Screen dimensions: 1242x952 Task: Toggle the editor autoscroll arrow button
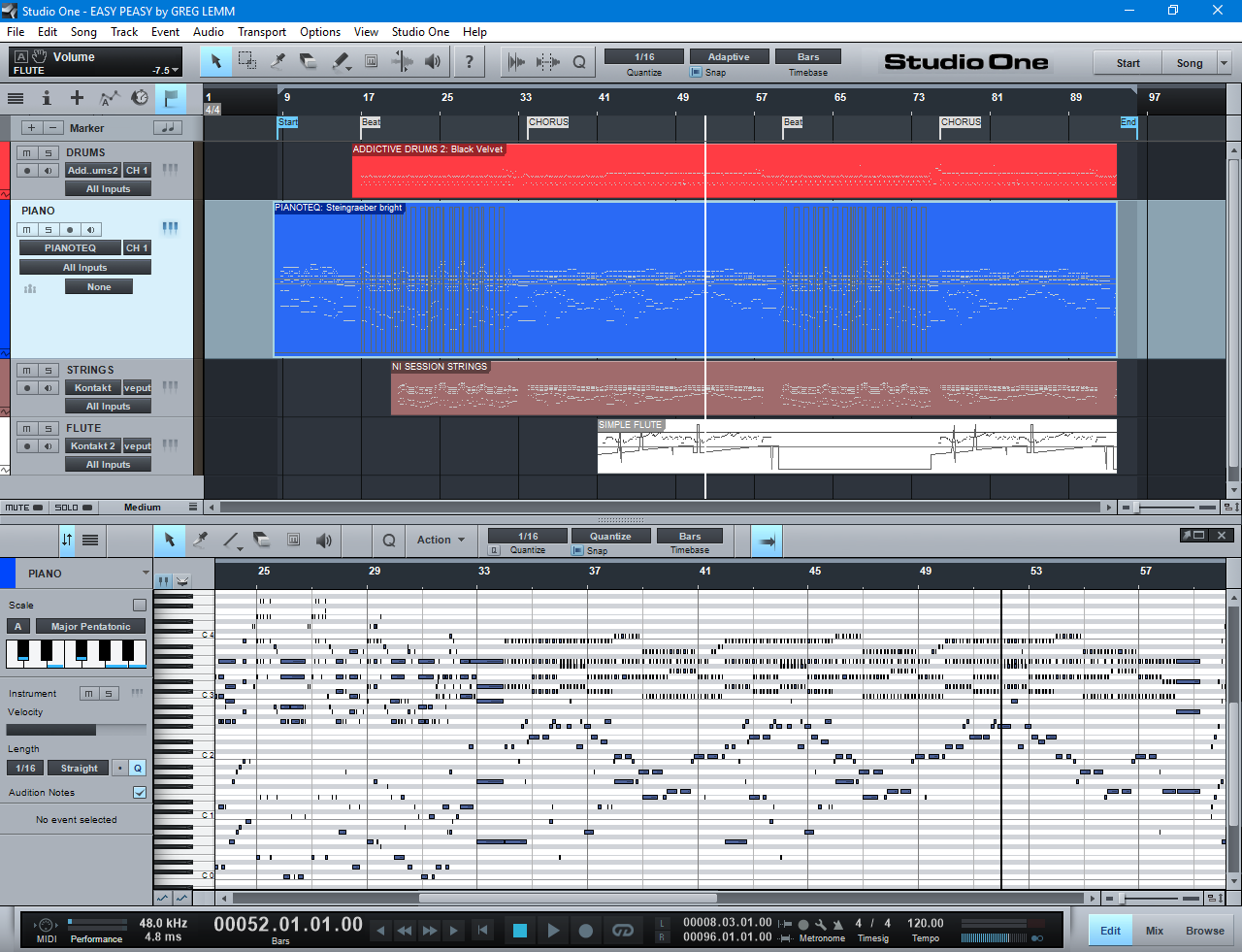tap(767, 541)
